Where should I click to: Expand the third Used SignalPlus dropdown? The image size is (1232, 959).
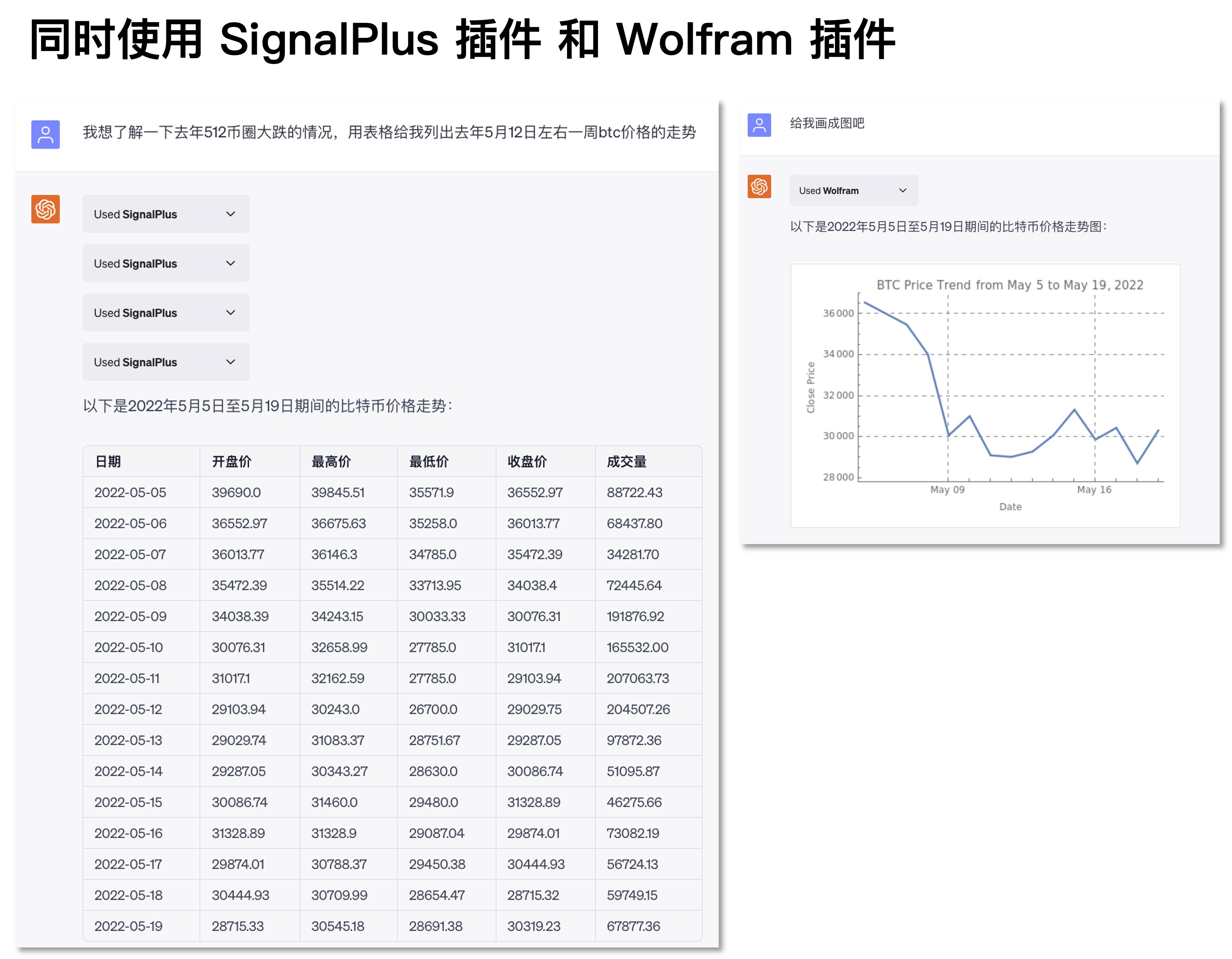166,313
